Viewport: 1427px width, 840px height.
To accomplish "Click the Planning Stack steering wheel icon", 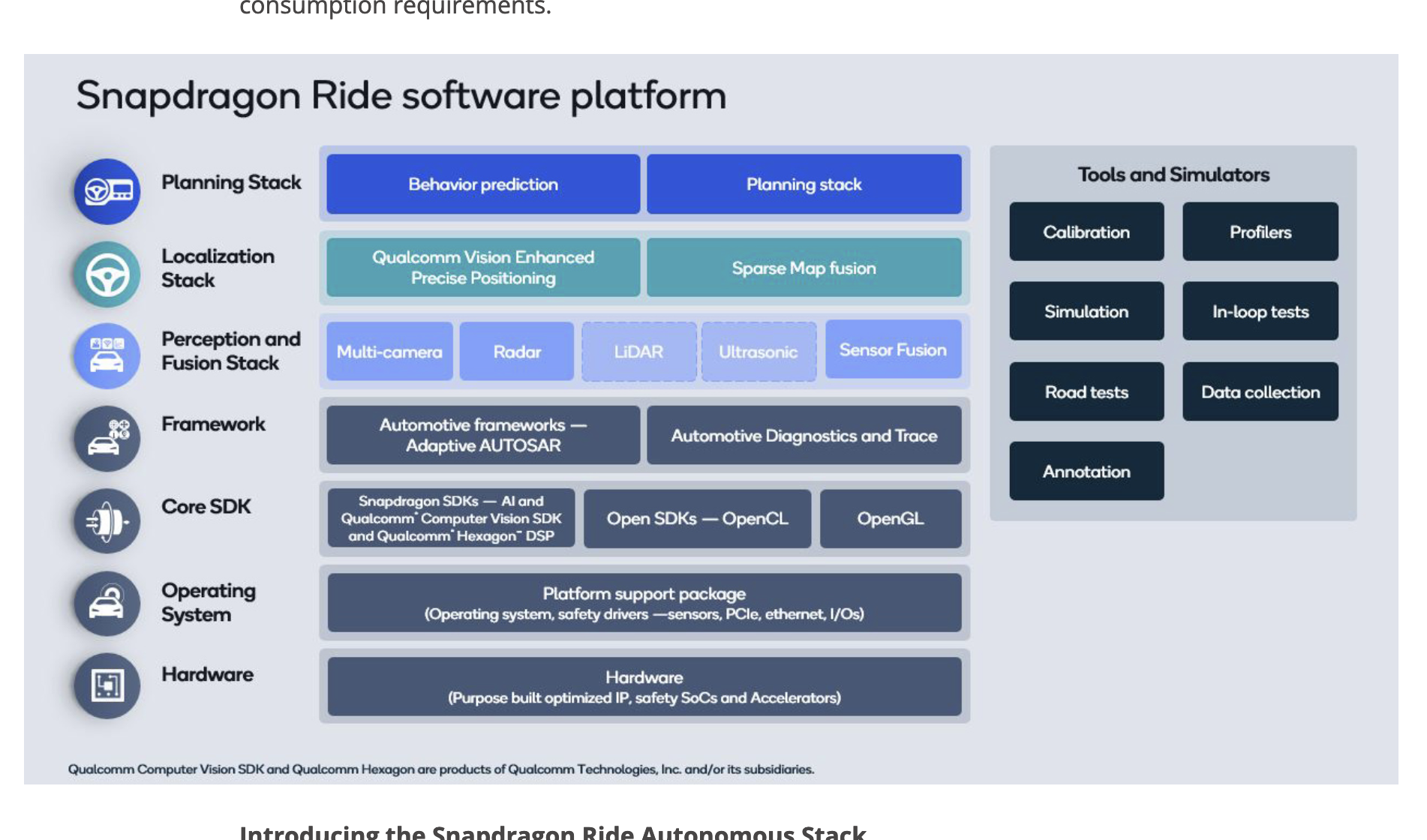I will (x=107, y=192).
